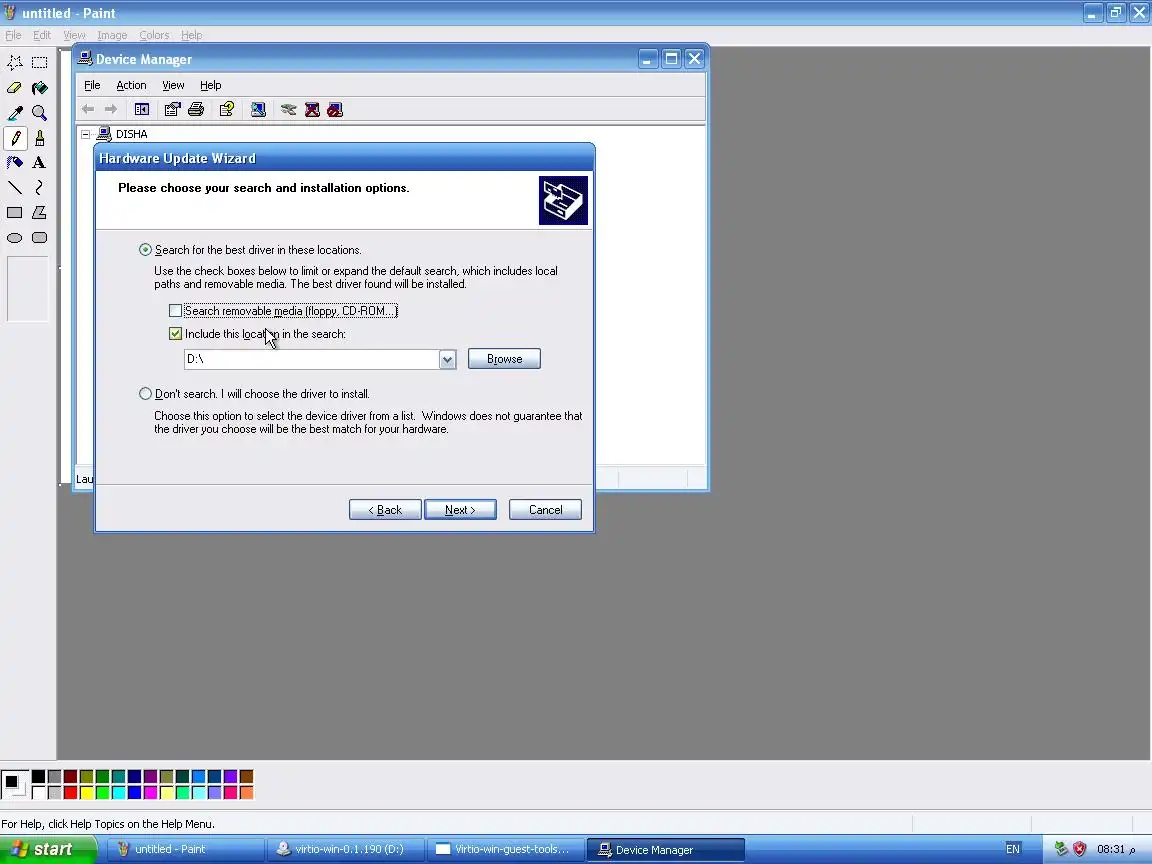1152x864 pixels.
Task: Pick the Polygon shape tool
Action: coord(40,212)
